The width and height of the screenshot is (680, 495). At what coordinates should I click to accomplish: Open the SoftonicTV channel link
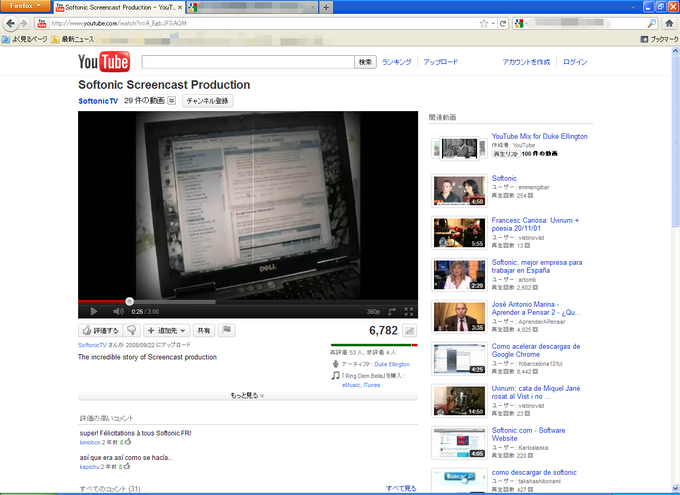[98, 101]
